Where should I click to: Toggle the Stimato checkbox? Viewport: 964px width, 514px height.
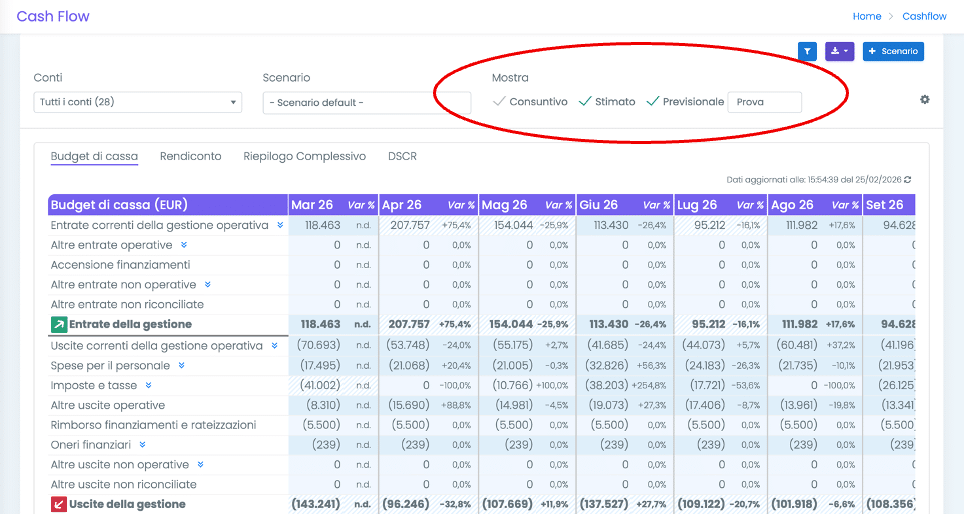pyautogui.click(x=585, y=102)
